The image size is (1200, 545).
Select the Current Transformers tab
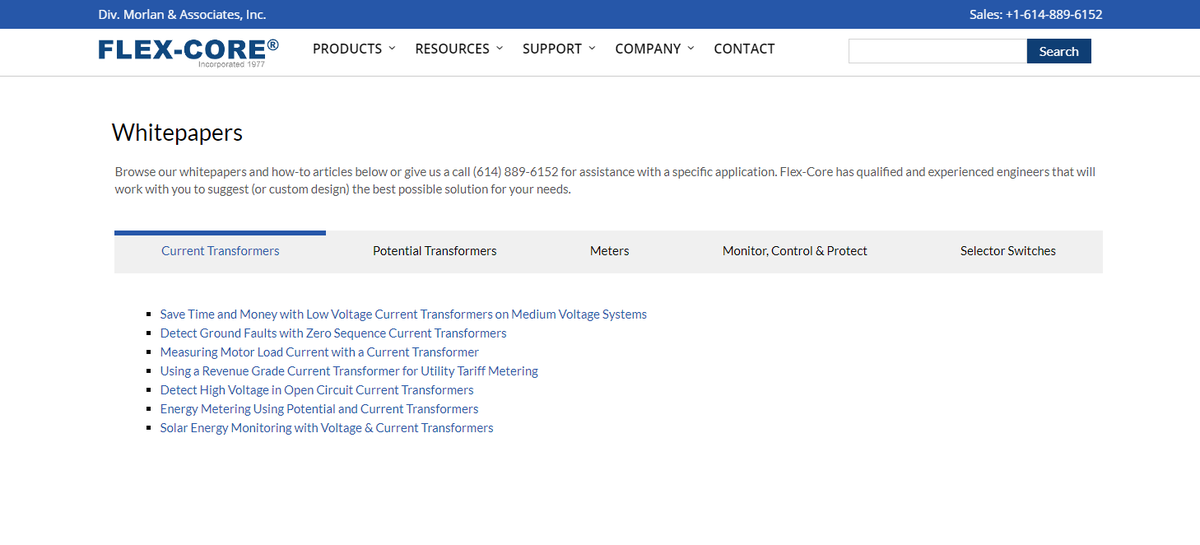(x=220, y=251)
